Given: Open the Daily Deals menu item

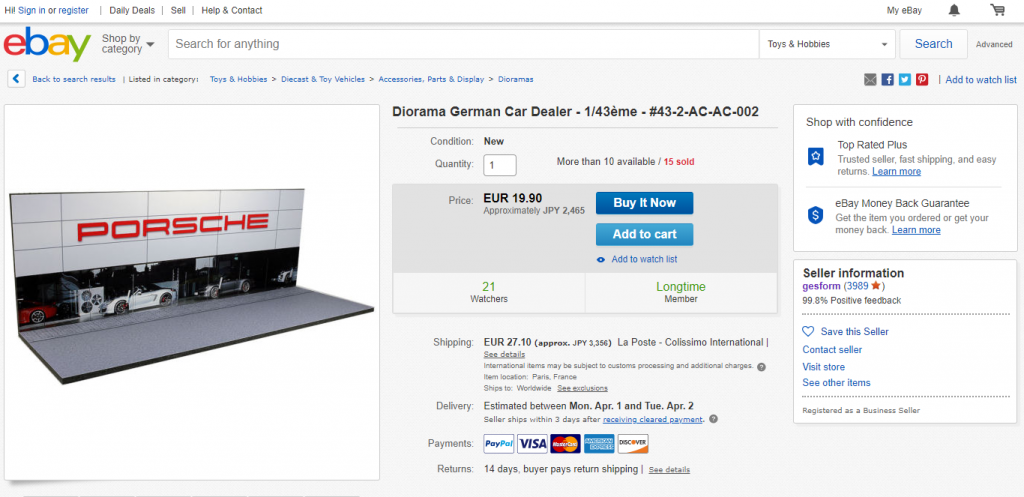Looking at the screenshot, I should coord(132,10).
